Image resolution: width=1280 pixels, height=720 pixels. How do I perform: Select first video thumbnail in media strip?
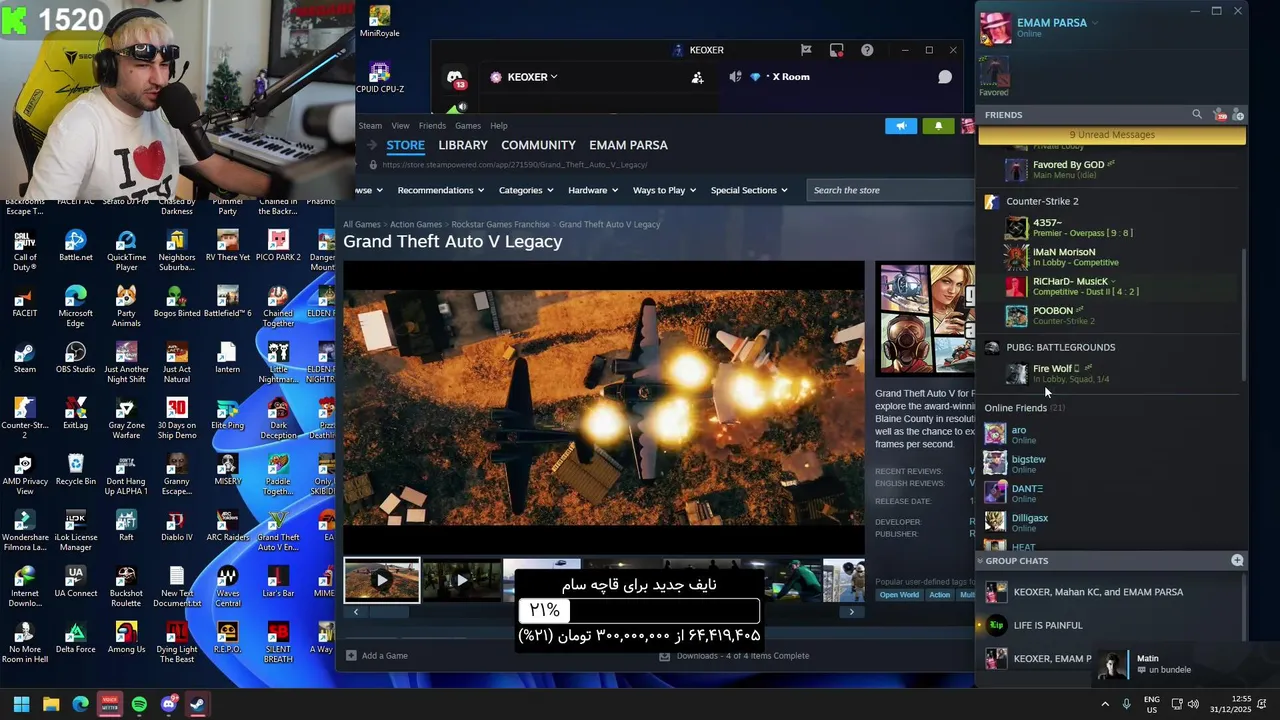(382, 580)
